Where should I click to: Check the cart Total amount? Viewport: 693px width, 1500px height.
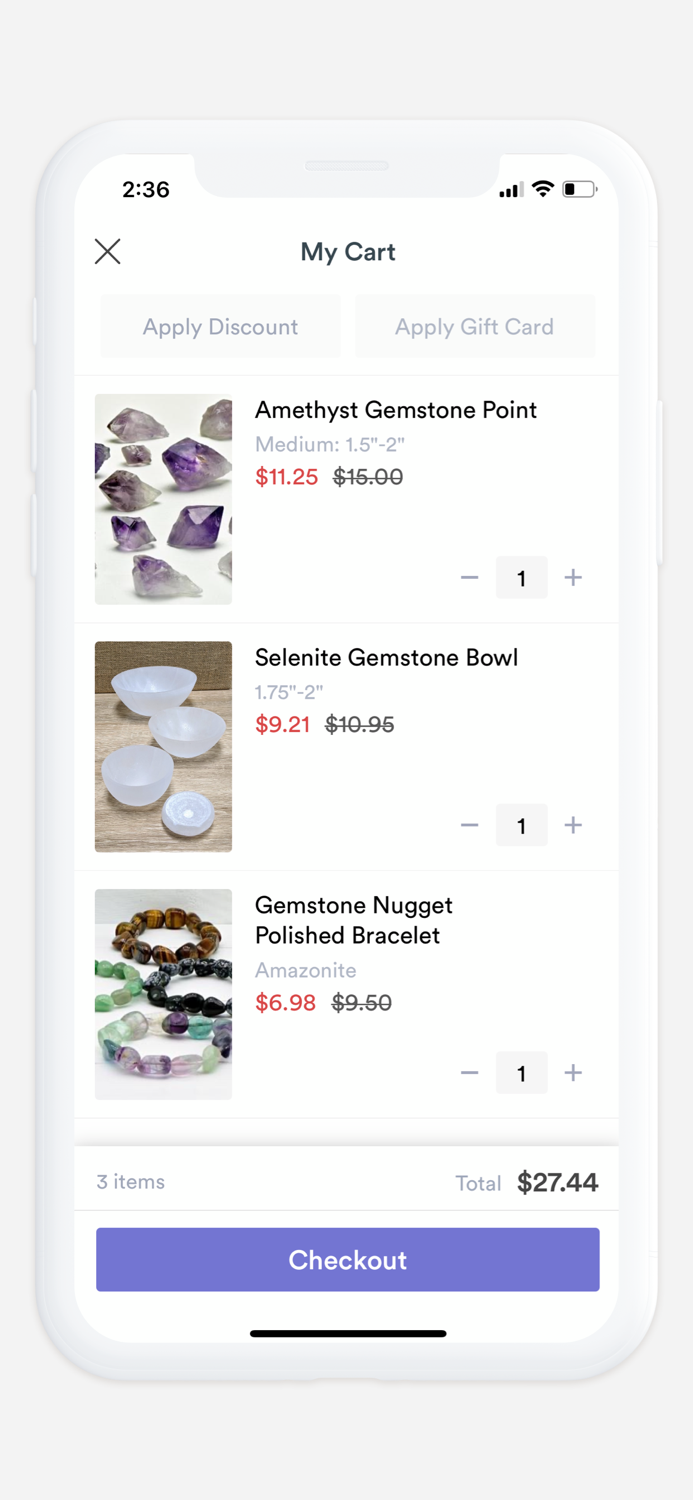557,1182
